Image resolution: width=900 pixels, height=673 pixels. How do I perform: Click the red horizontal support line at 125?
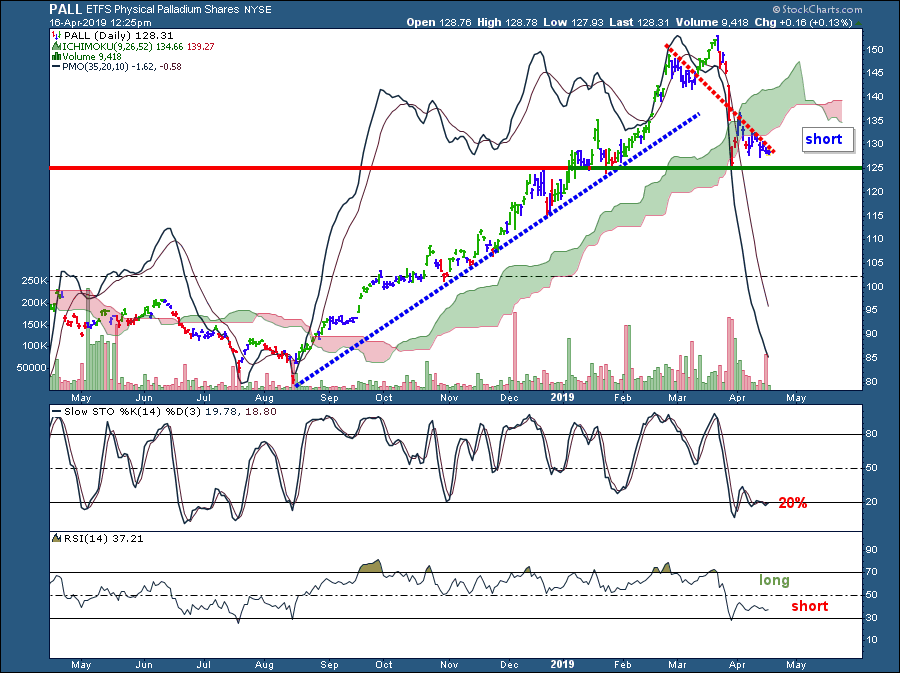click(300, 168)
